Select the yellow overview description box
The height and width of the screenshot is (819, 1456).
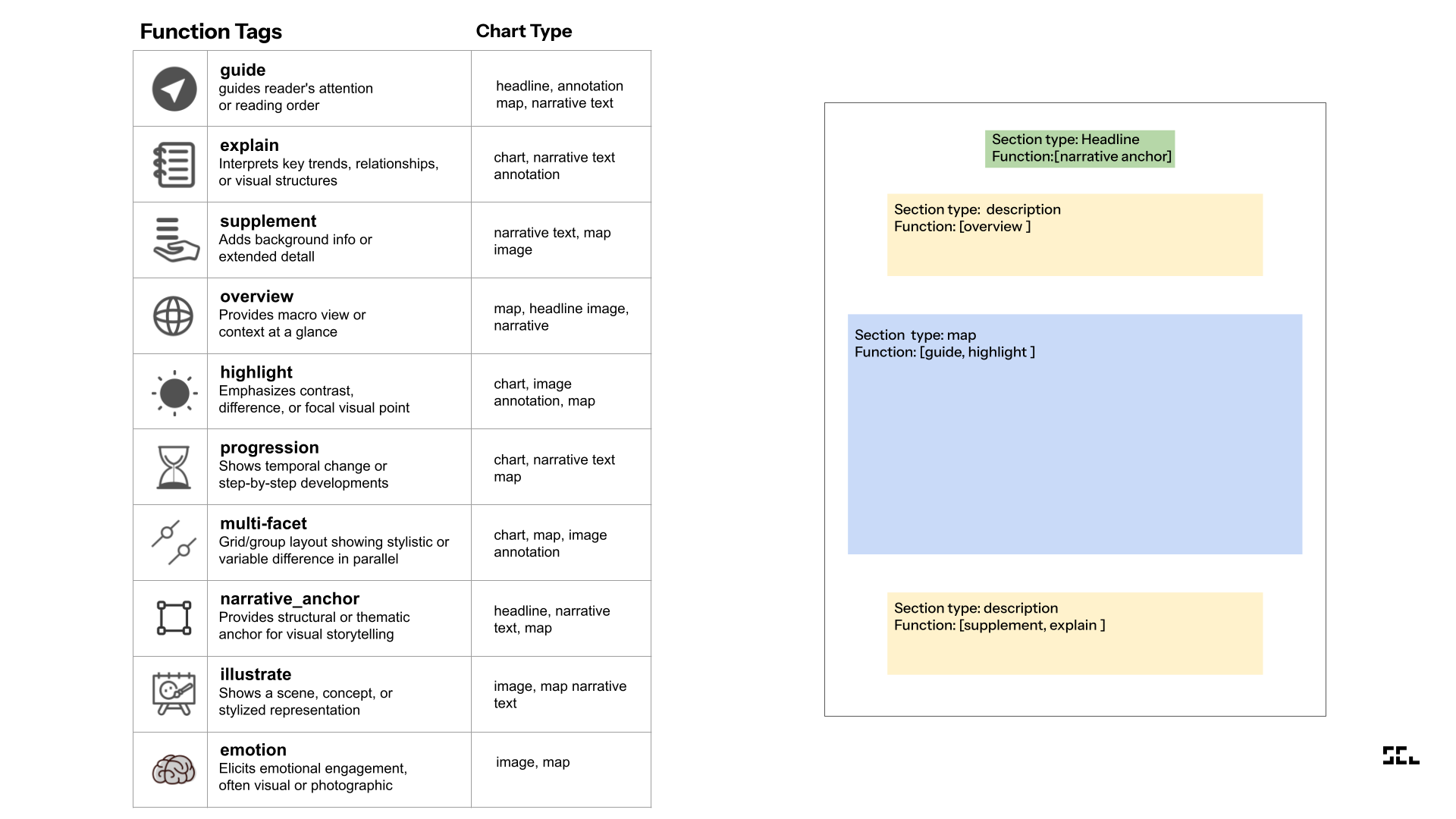pos(1075,235)
